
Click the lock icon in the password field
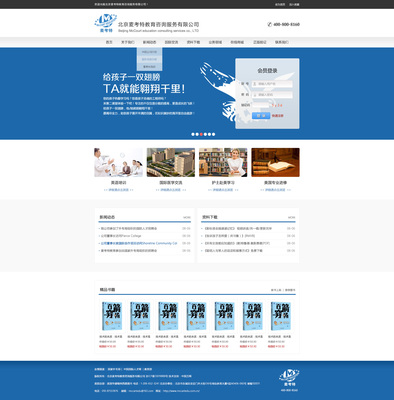pos(255,95)
